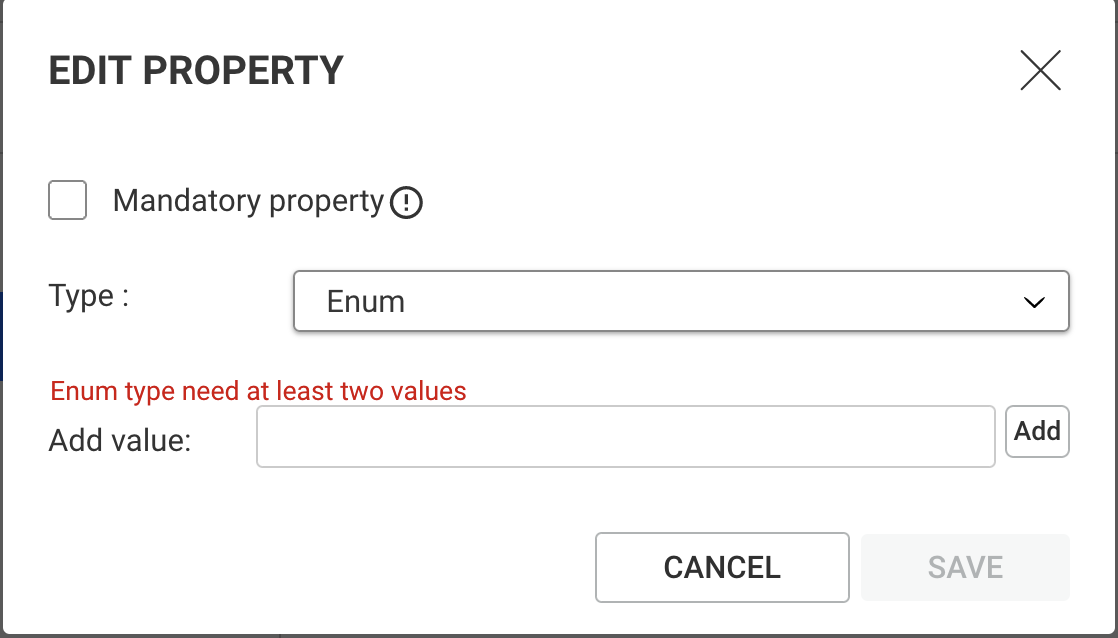Select the Enum text in Type combo box
The height and width of the screenshot is (638, 1118).
click(366, 302)
